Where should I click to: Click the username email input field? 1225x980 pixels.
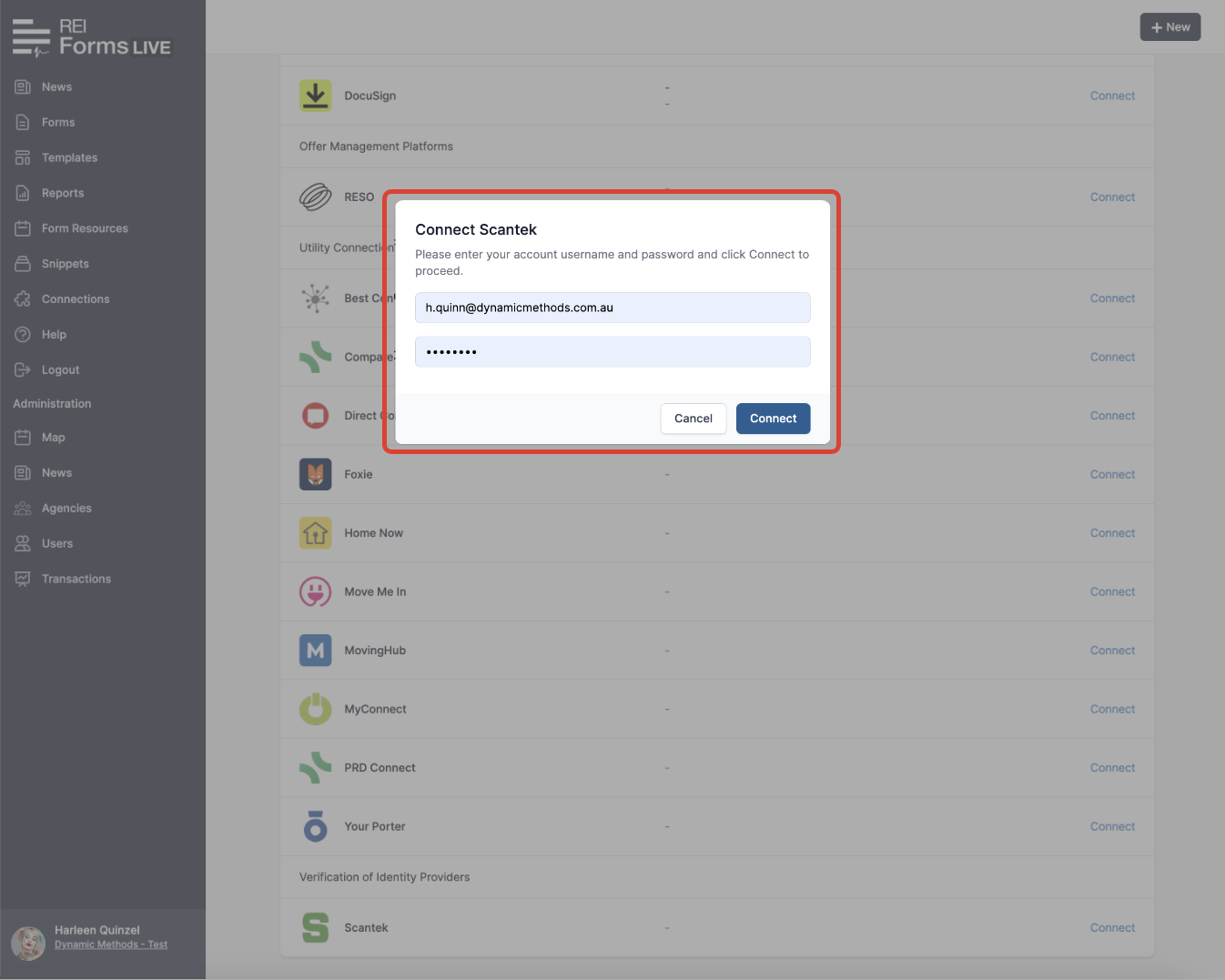coord(612,308)
